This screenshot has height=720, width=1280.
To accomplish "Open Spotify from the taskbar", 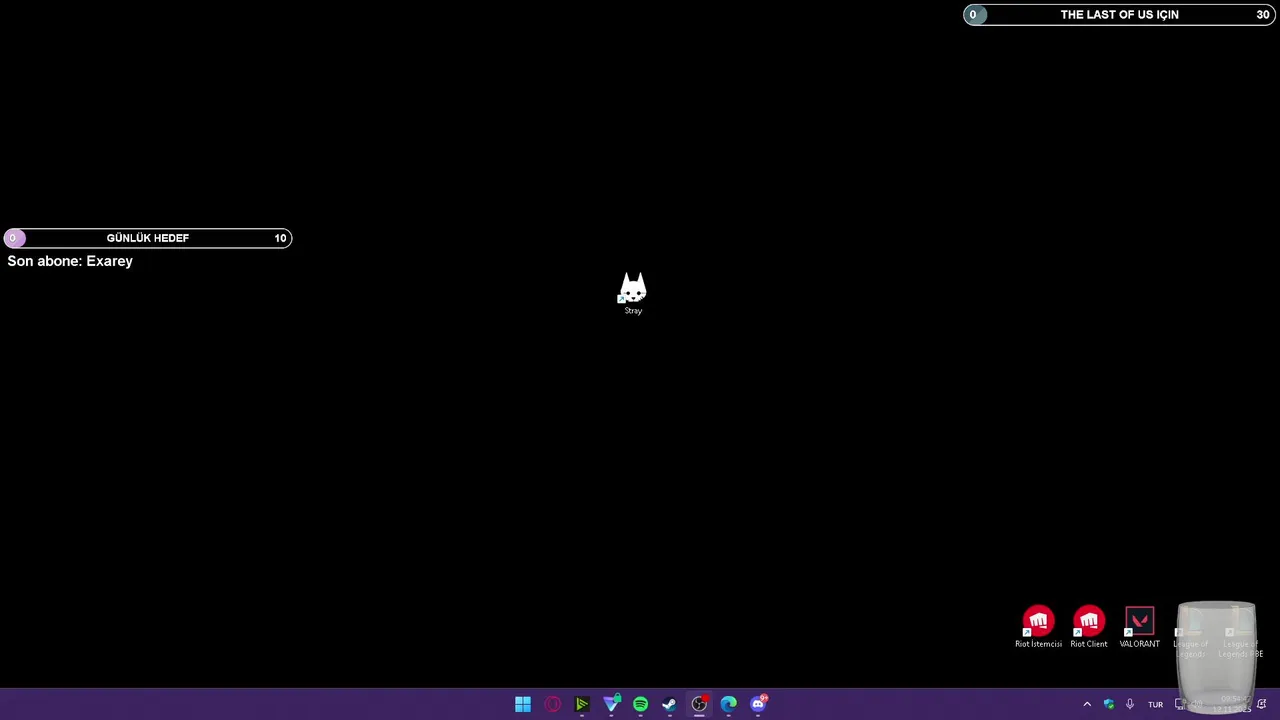I will pyautogui.click(x=640, y=704).
